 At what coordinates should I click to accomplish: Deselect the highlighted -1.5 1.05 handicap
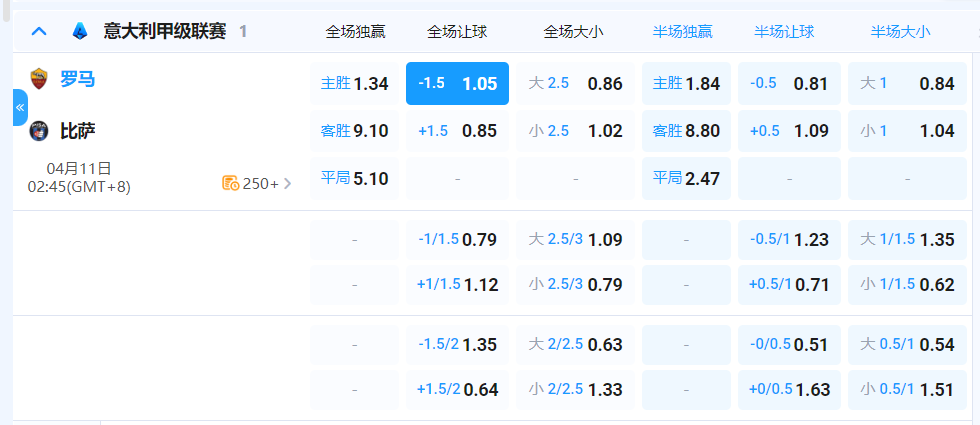[458, 83]
